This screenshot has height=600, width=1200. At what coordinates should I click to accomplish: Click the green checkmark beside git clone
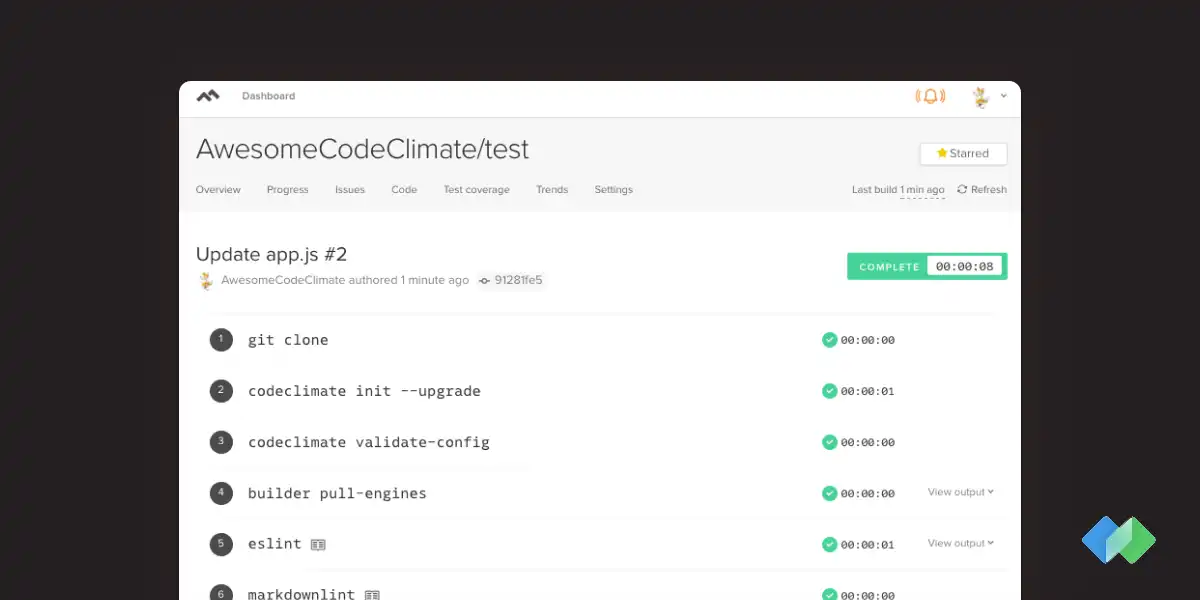pos(829,340)
